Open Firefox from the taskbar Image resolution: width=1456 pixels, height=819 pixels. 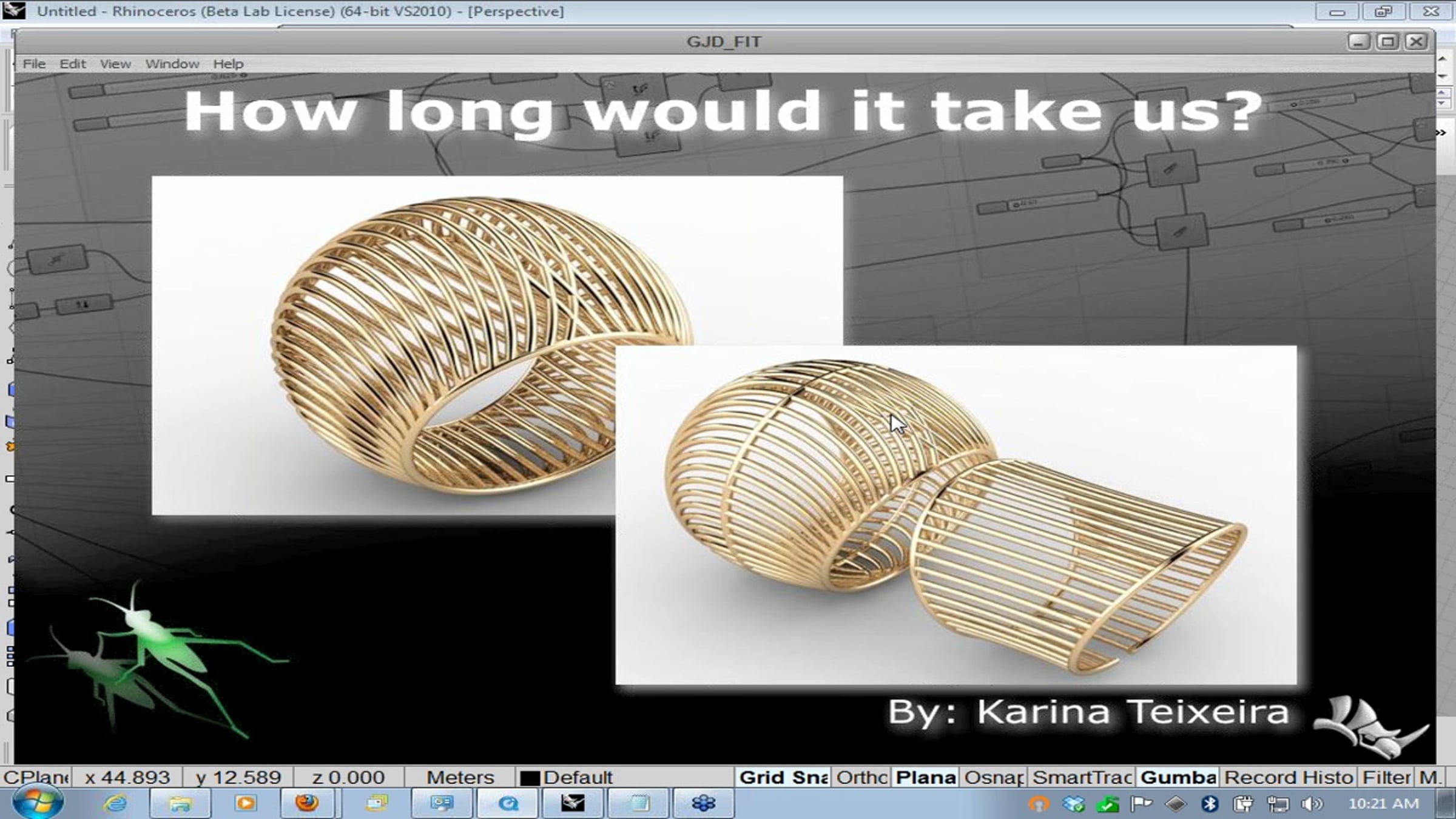pos(307,803)
